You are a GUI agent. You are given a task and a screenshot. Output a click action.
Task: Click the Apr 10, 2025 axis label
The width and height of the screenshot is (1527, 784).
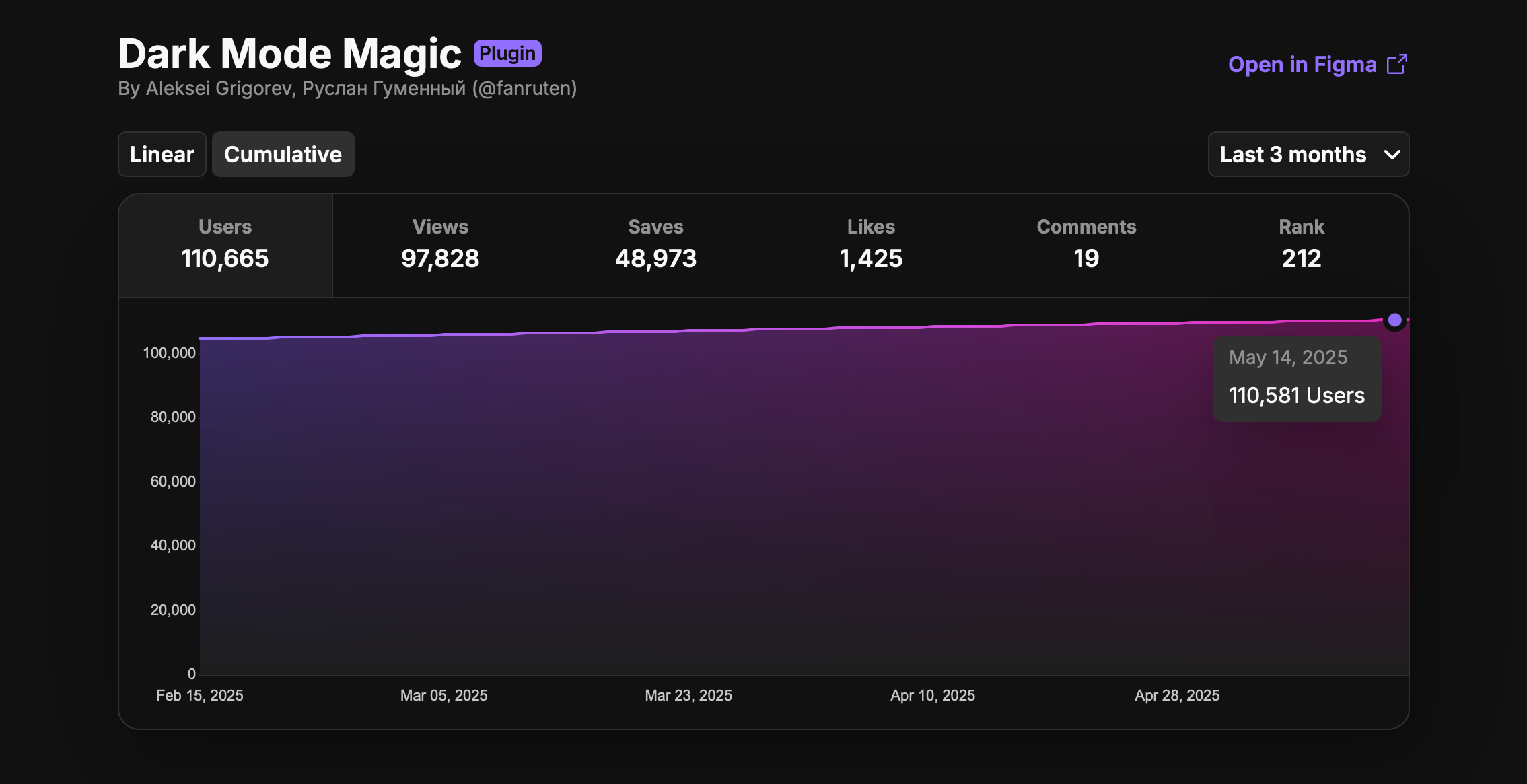point(933,695)
